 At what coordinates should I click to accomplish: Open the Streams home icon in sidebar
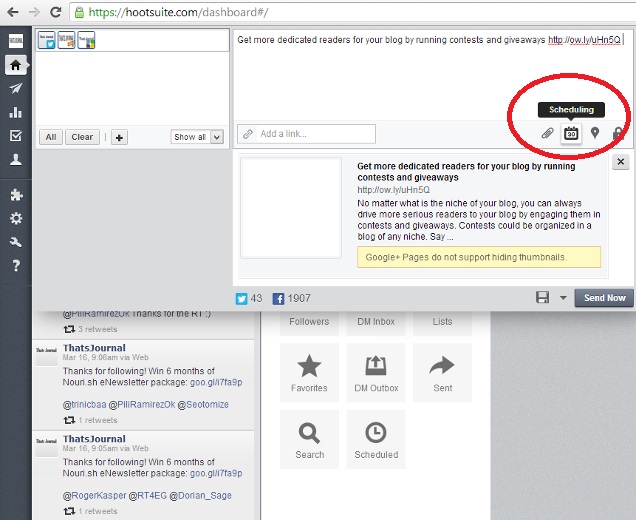pyautogui.click(x=16, y=65)
